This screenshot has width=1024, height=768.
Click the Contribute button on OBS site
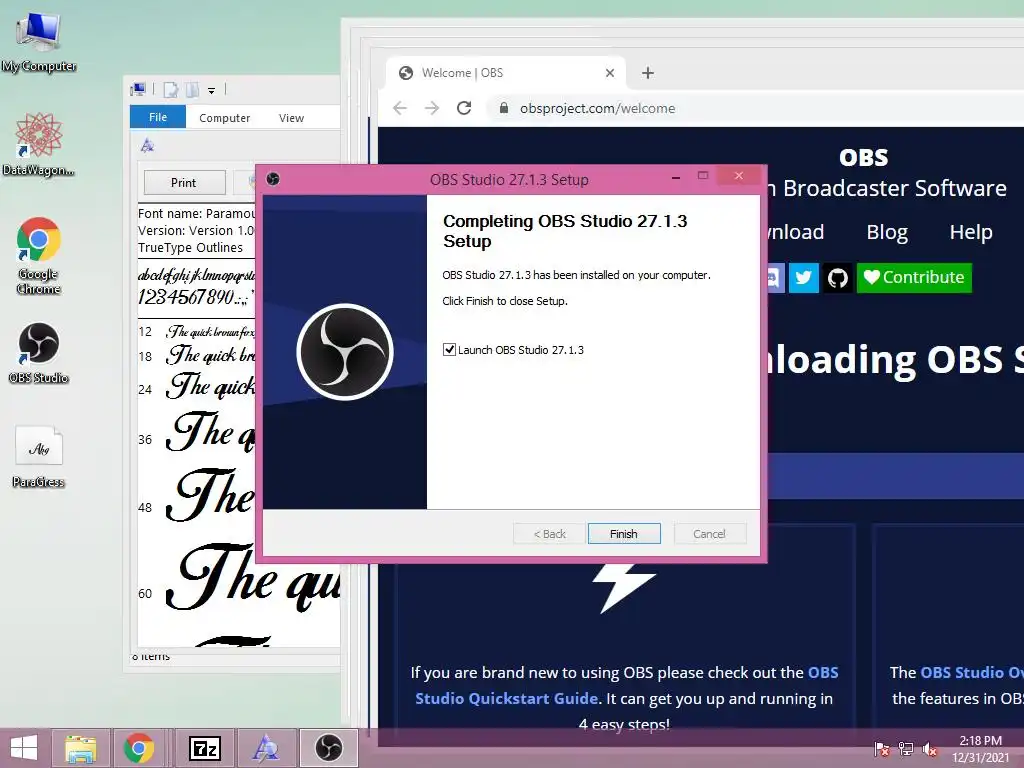click(914, 278)
